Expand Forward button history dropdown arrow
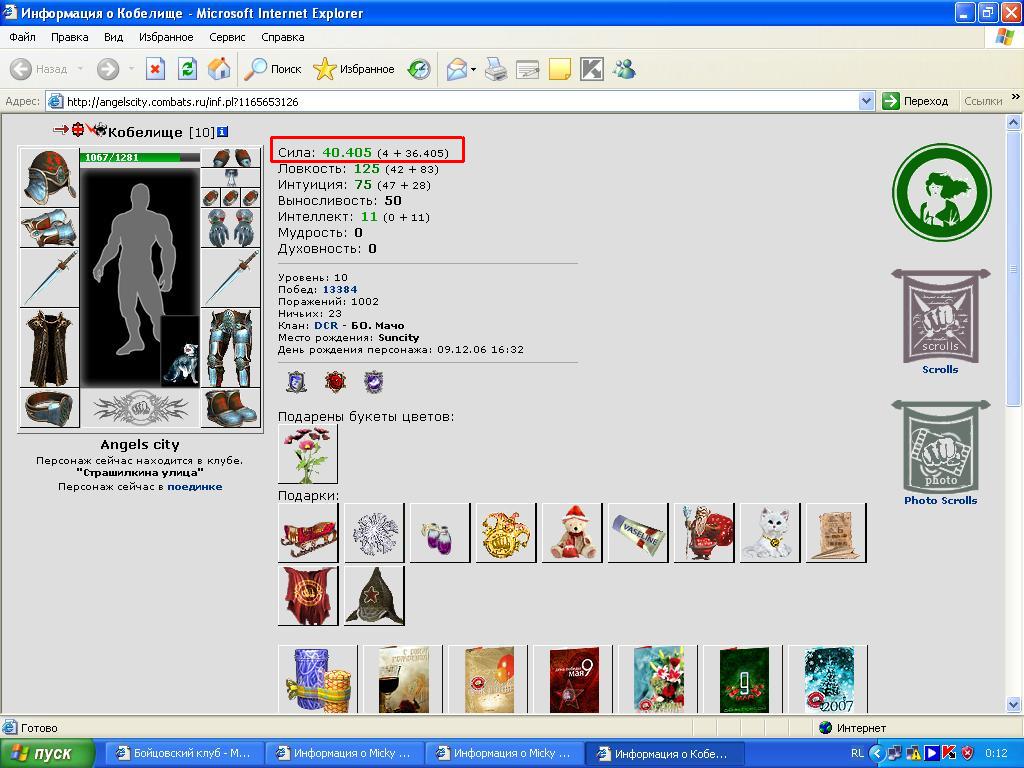Viewport: 1024px width, 768px height. 131,69
